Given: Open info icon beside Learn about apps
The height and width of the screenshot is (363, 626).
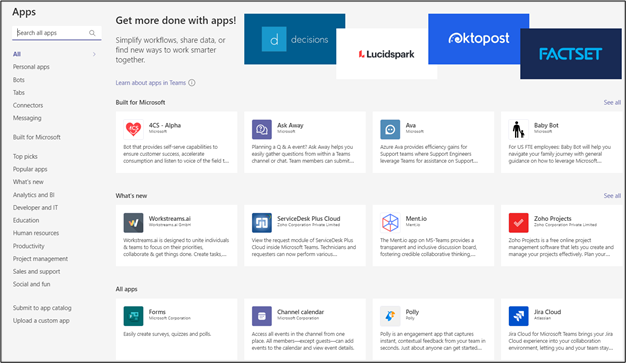Looking at the screenshot, I should pos(192,83).
